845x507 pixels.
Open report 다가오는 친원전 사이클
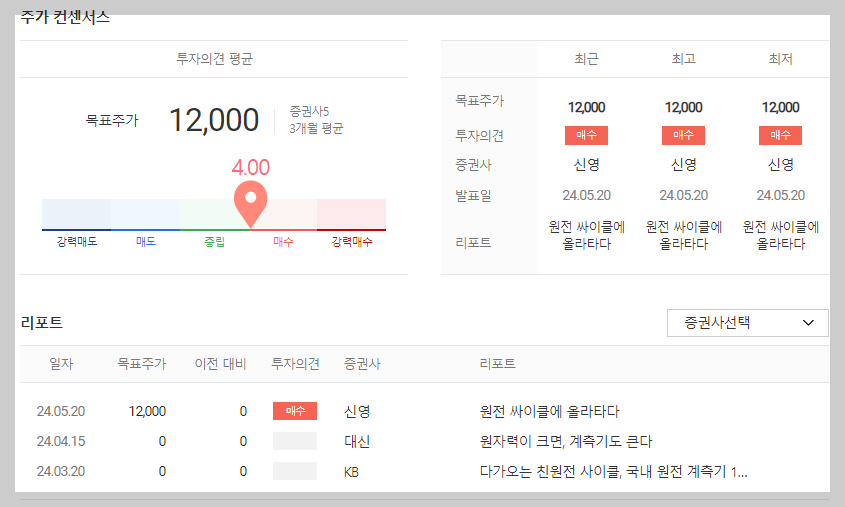[613, 472]
